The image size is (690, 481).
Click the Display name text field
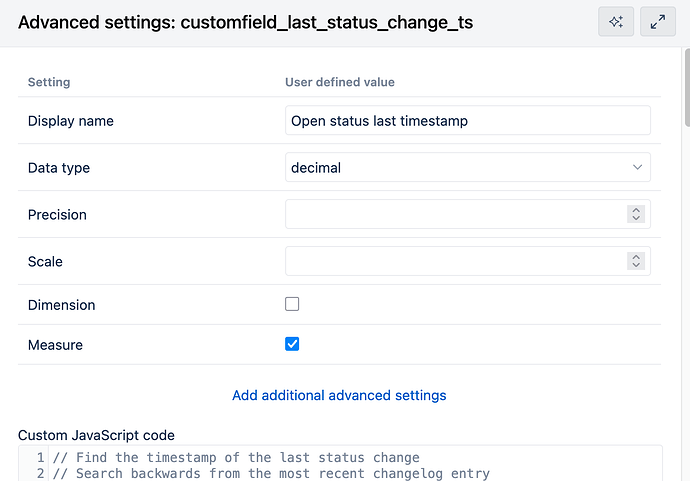point(467,121)
